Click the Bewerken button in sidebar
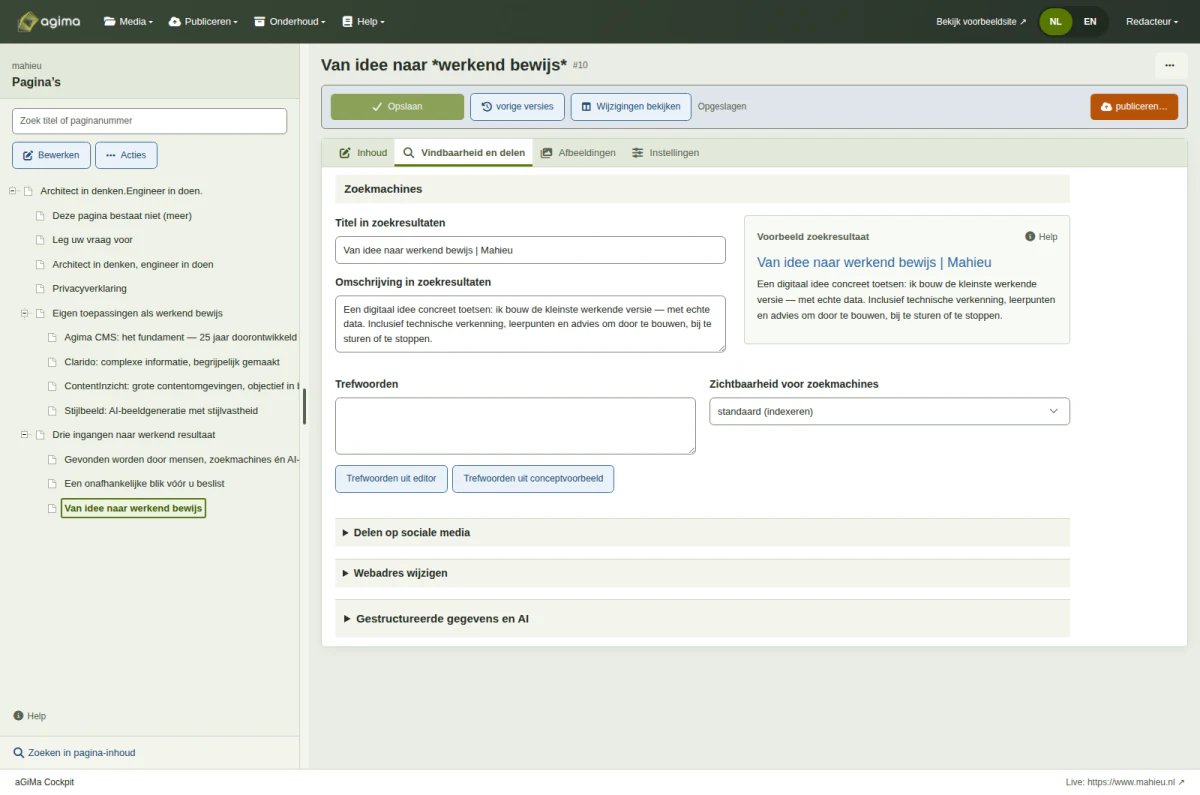Screen dimensions: 1200x795 (x=52, y=155)
